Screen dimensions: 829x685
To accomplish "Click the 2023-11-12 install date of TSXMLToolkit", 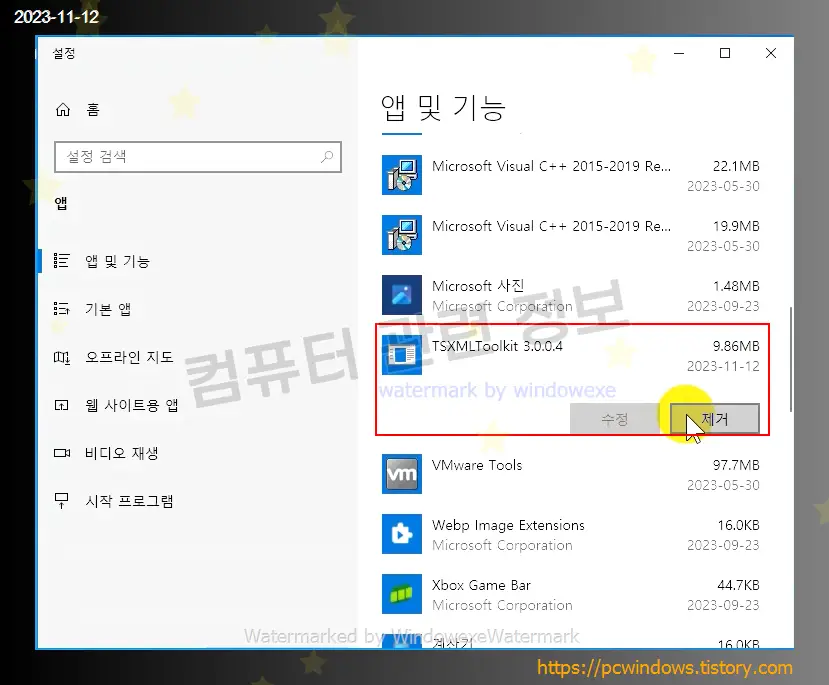I will (x=723, y=366).
